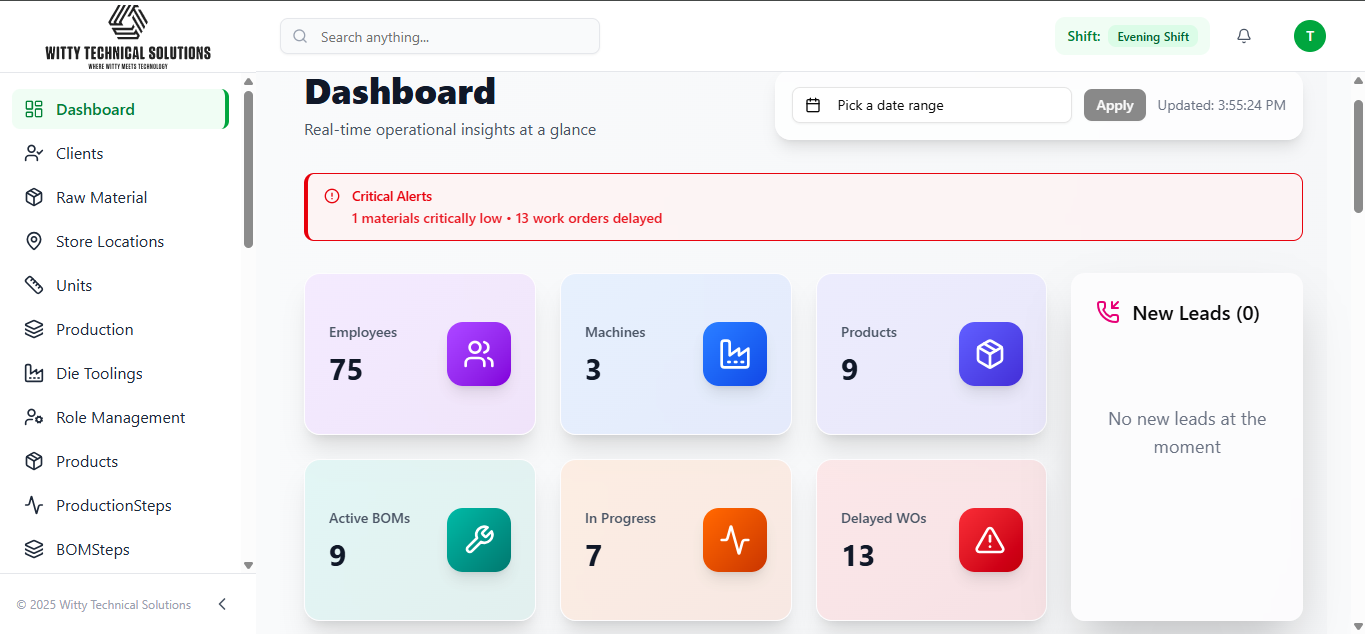1365x634 pixels.
Task: Click the purple Employees card icon
Action: pos(478,354)
